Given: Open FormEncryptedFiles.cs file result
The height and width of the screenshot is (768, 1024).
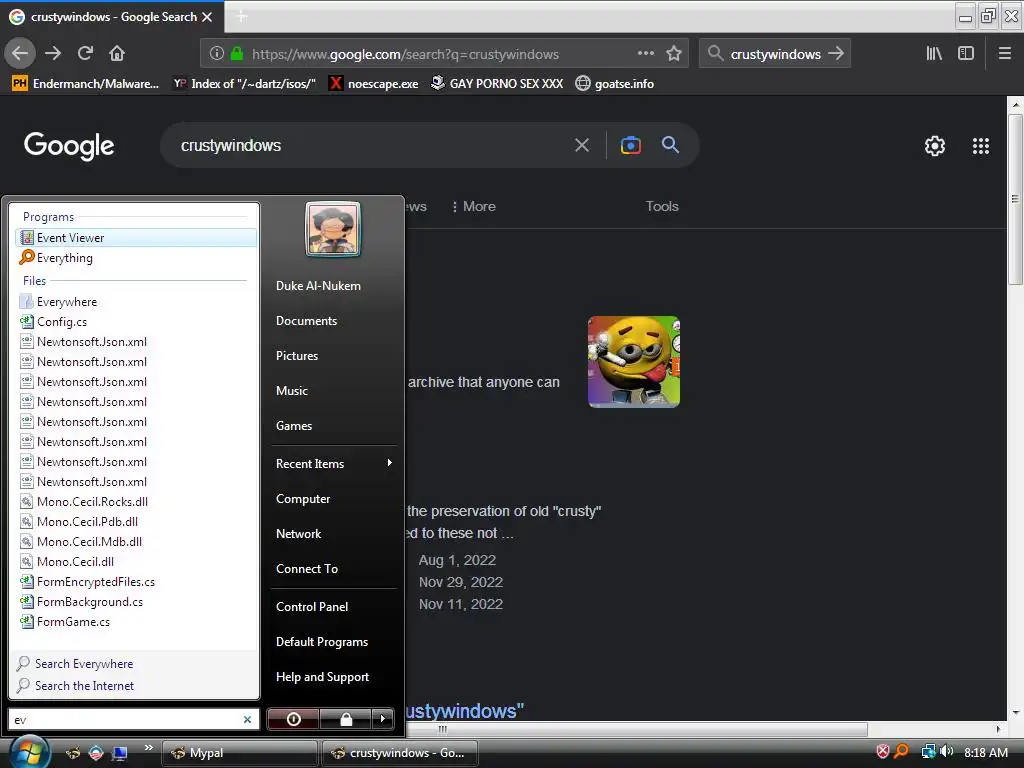Looking at the screenshot, I should click(136, 582).
